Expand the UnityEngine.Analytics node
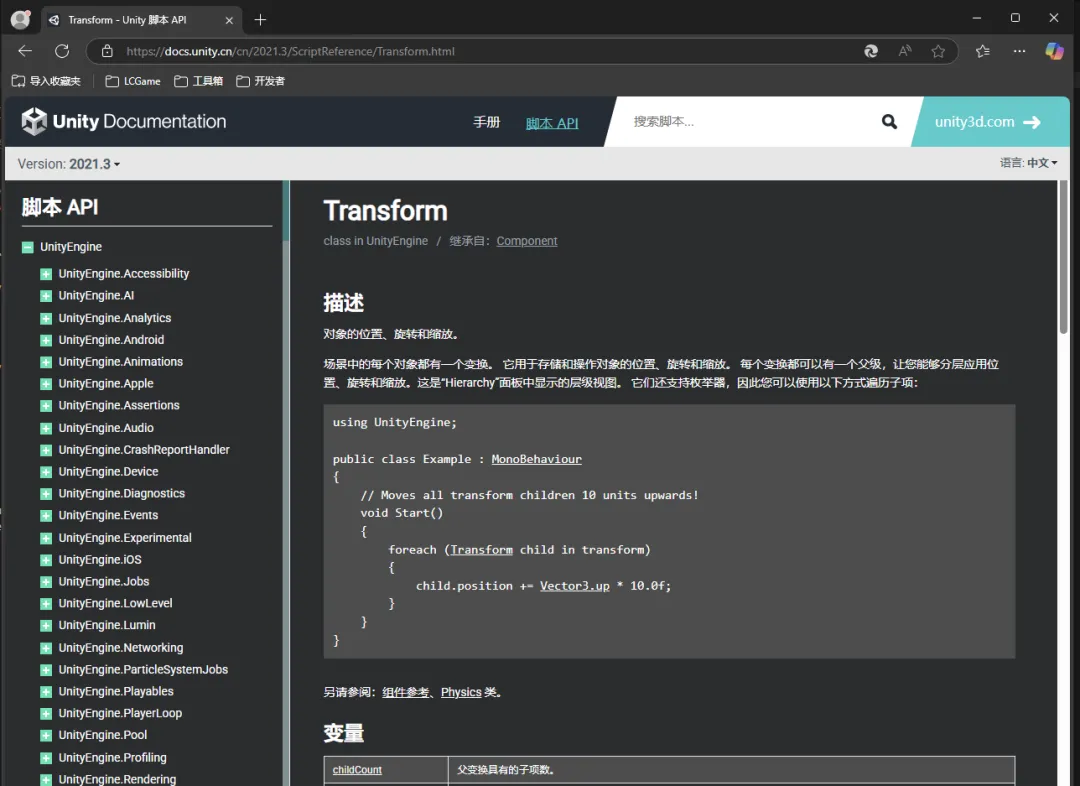 (46, 318)
